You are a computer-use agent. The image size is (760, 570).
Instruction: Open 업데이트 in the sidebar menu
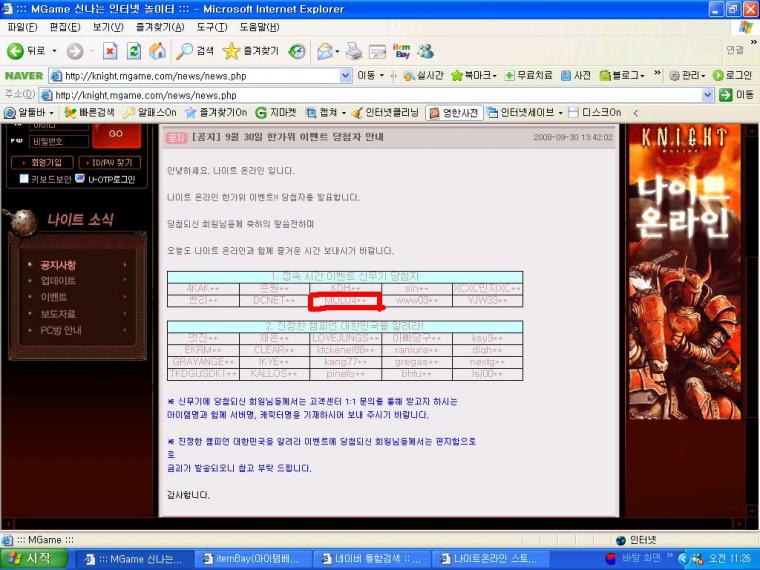point(58,281)
